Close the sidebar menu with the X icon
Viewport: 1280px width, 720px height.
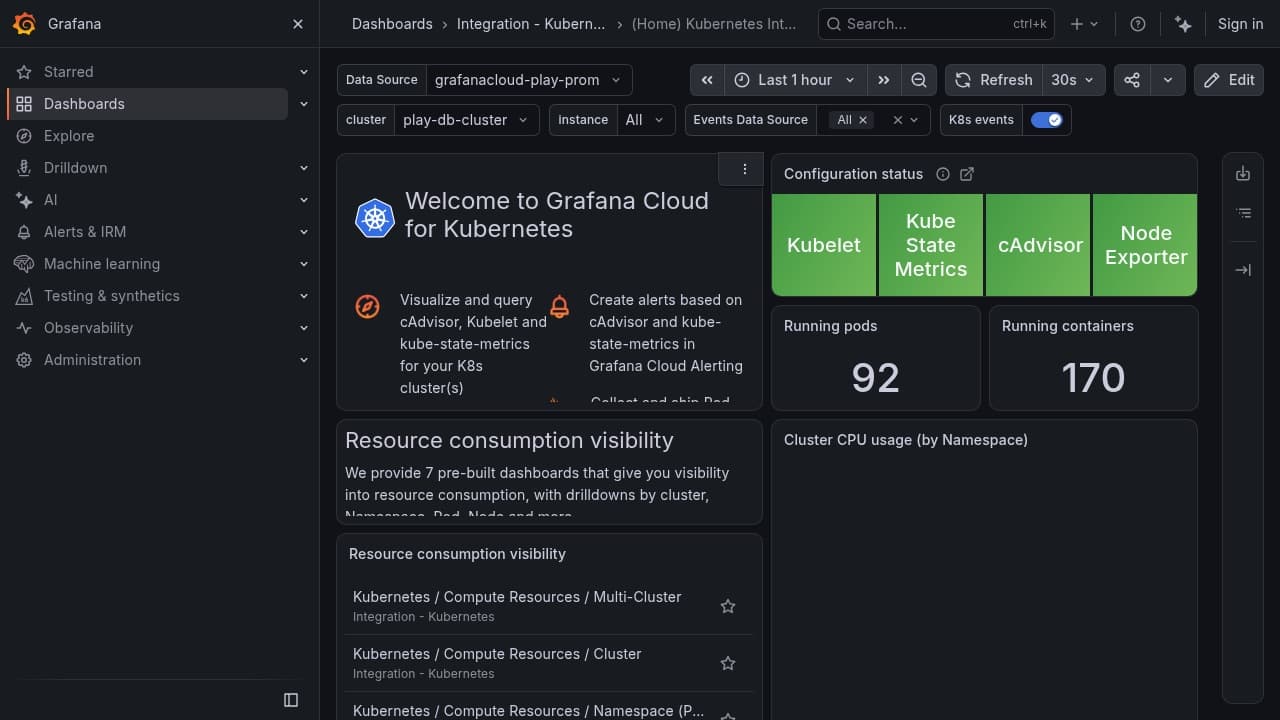[298, 24]
